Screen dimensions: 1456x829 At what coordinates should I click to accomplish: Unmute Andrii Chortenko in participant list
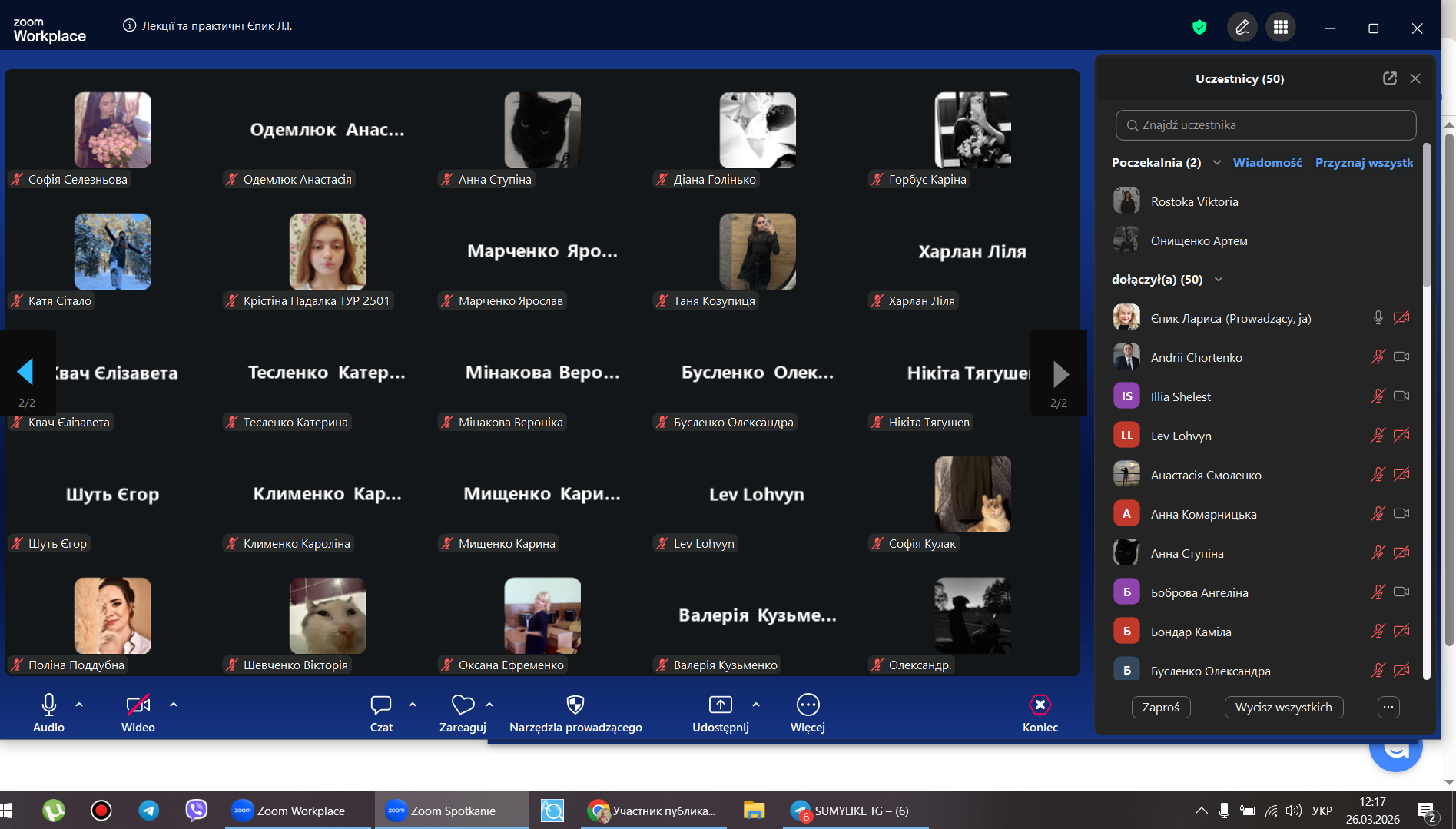coord(1378,357)
